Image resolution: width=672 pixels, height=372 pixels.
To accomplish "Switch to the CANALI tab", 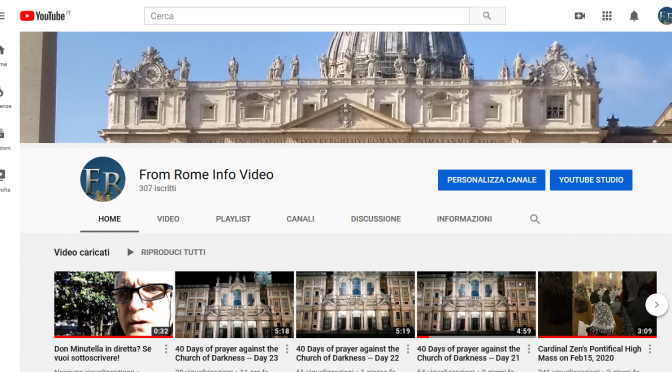I will pos(300,219).
